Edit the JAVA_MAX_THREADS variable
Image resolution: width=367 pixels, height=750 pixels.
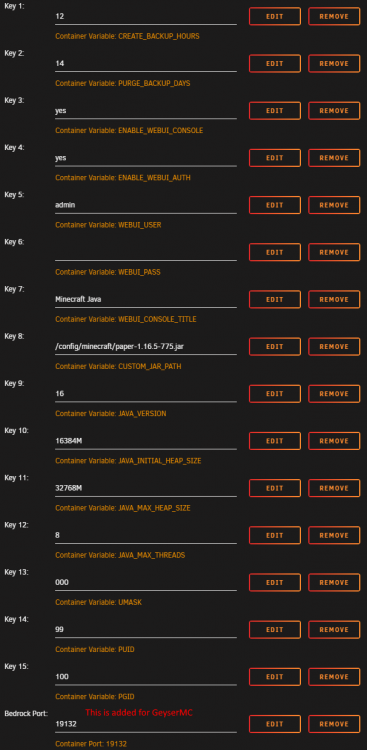click(x=275, y=535)
